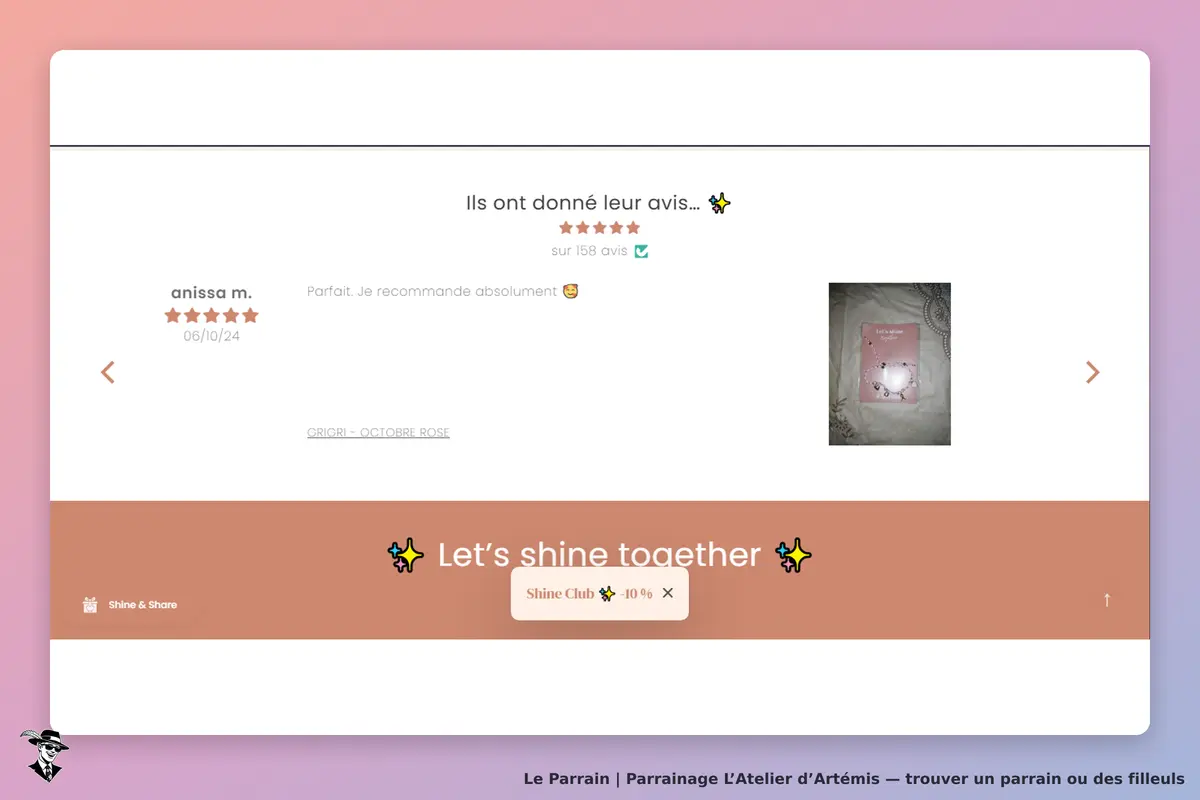
Task: Advance to the next review with right chevron
Action: [x=1092, y=372]
